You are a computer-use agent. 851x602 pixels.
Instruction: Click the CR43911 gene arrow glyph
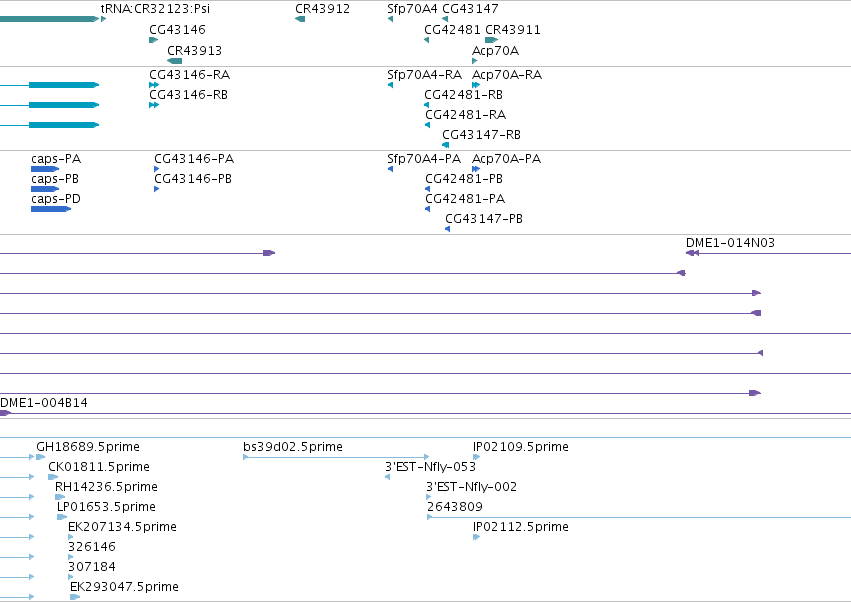(492, 40)
